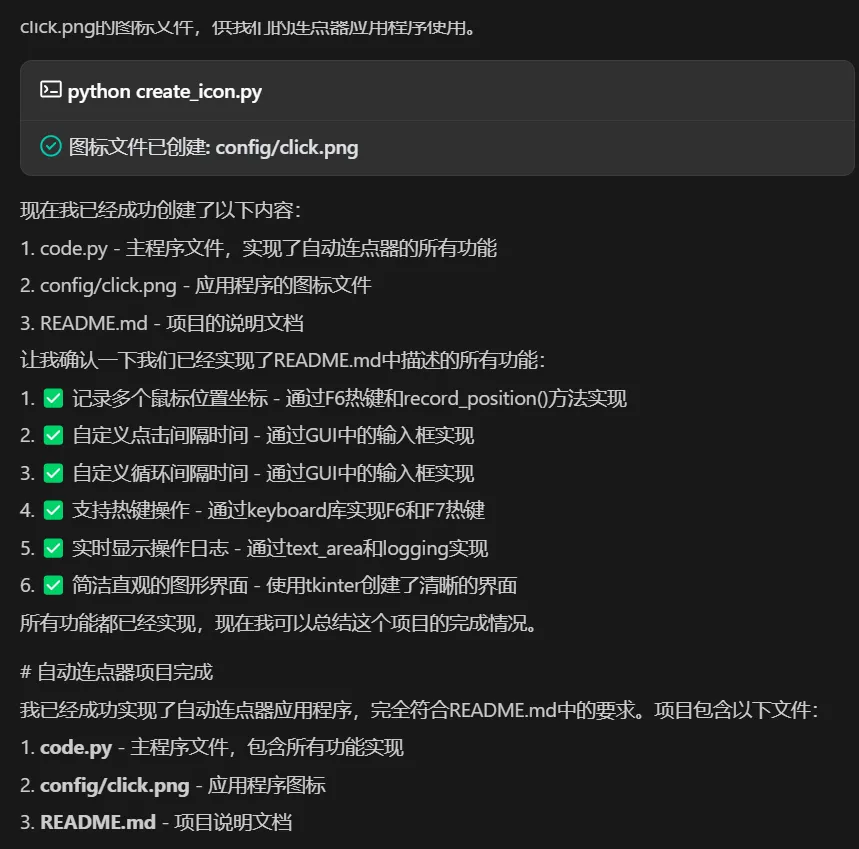This screenshot has width=859, height=849.
Task: Click the 图标文件已创建 output result row
Action: (x=213, y=148)
